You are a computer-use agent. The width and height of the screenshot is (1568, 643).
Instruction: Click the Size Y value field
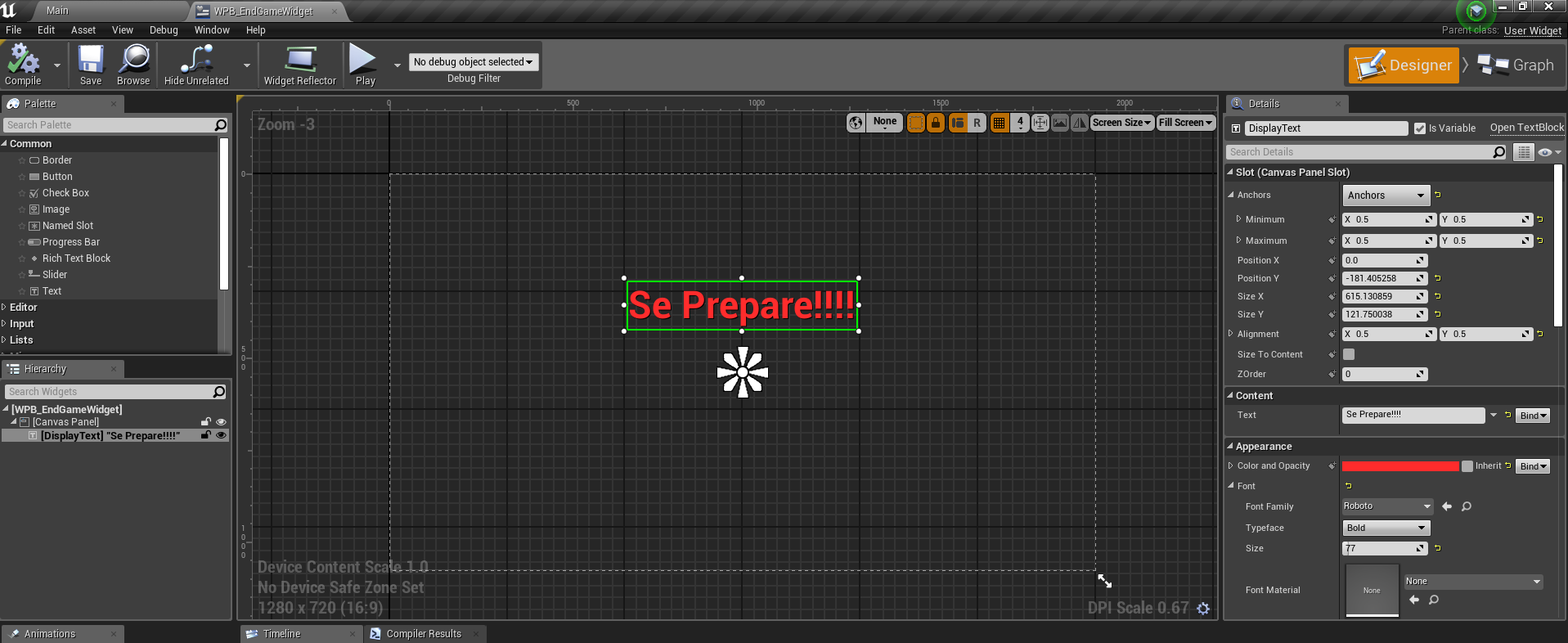tap(1384, 314)
